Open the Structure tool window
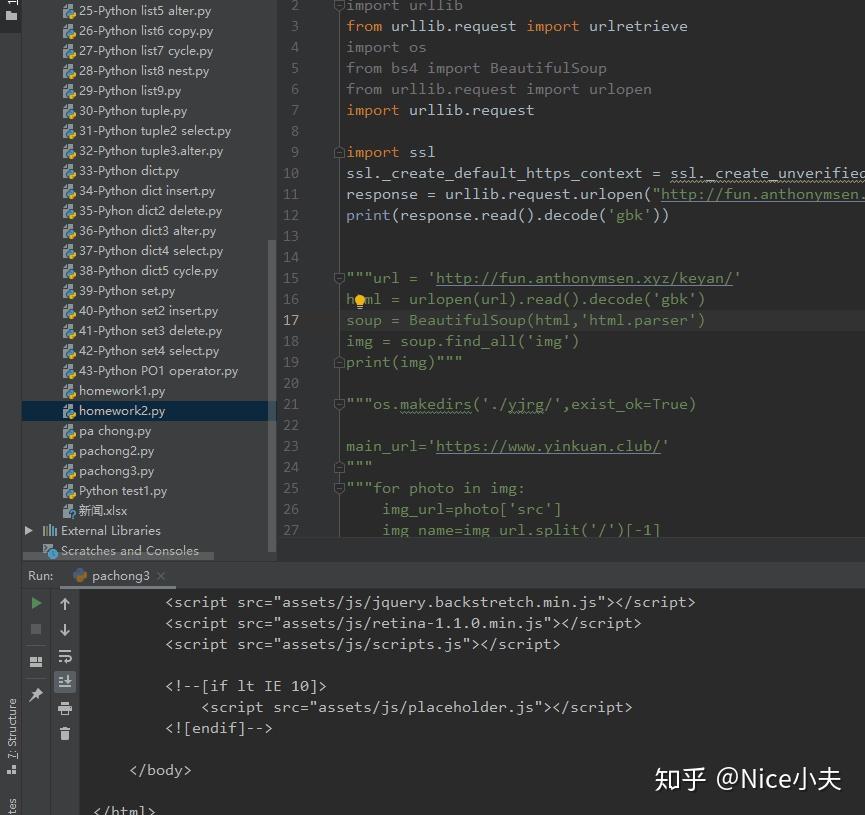This screenshot has width=865, height=815. [x=14, y=727]
